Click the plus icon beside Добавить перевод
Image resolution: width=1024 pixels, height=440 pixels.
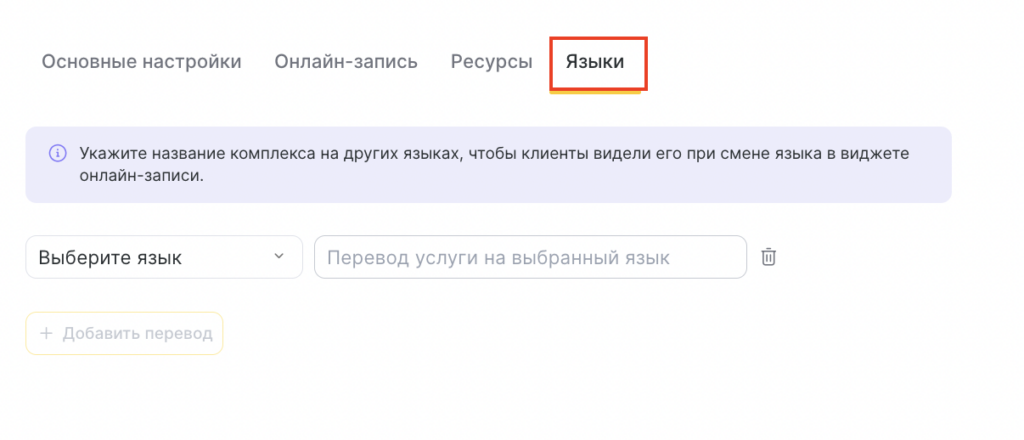point(45,334)
